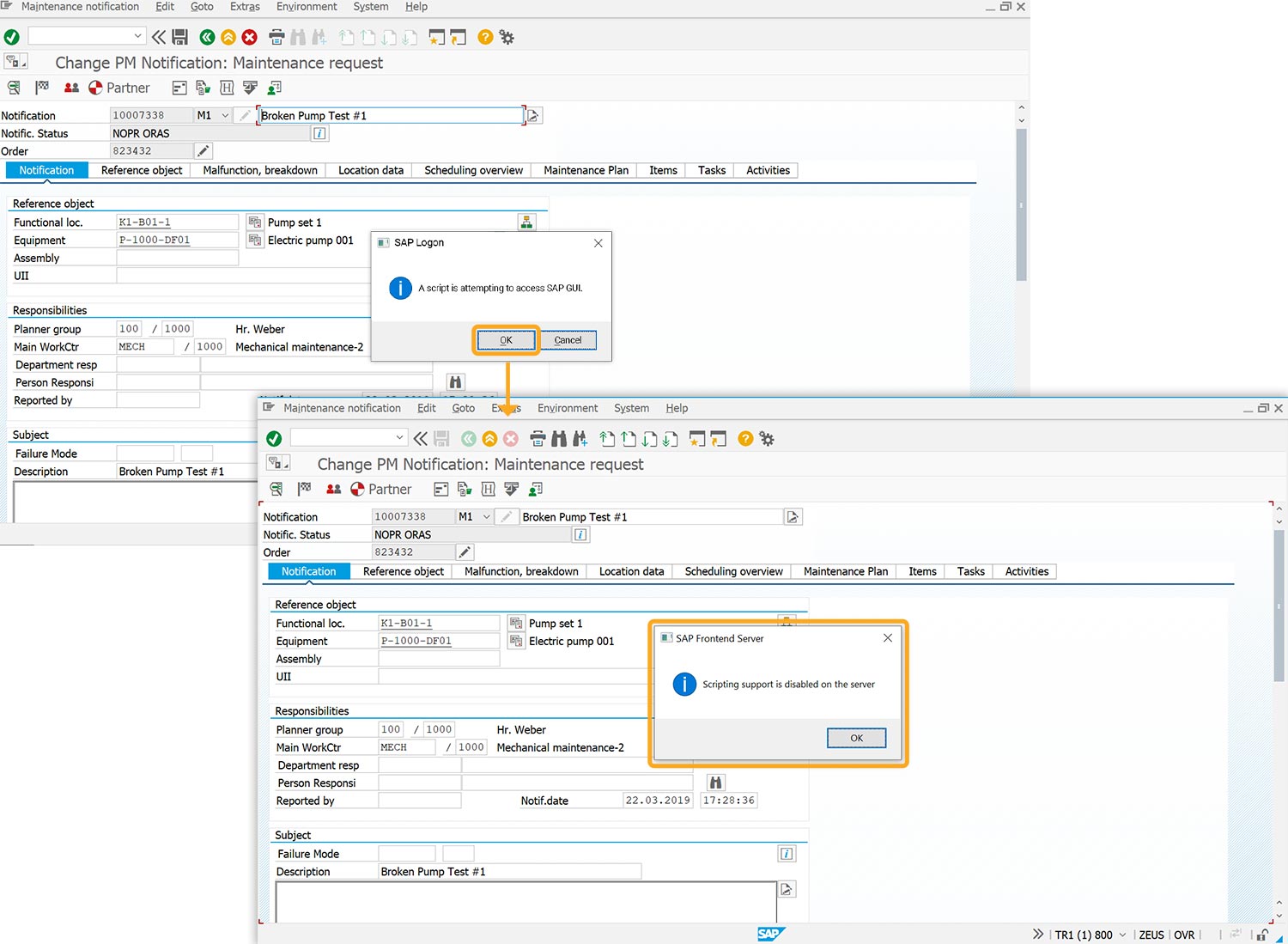Image resolution: width=1288 pixels, height=944 pixels.
Task: Click Reported by field in front window
Action: pos(420,801)
